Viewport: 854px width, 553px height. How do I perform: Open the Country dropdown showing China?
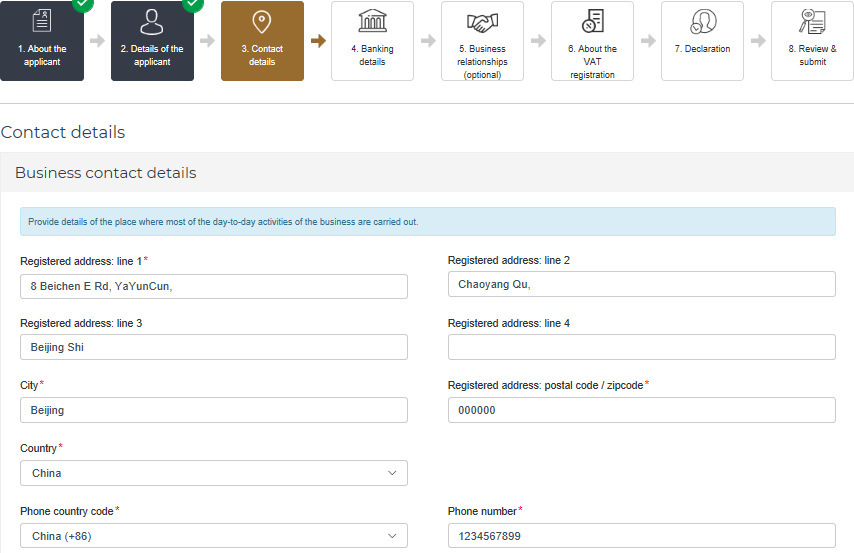coord(214,473)
